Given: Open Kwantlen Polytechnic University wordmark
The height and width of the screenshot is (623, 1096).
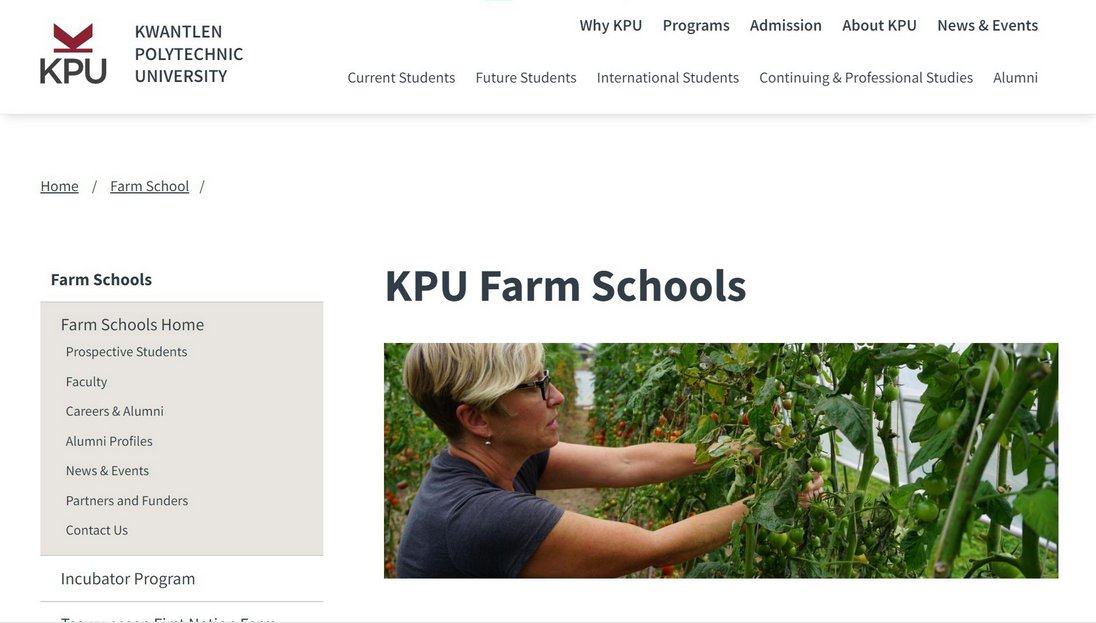Looking at the screenshot, I should tap(189, 54).
